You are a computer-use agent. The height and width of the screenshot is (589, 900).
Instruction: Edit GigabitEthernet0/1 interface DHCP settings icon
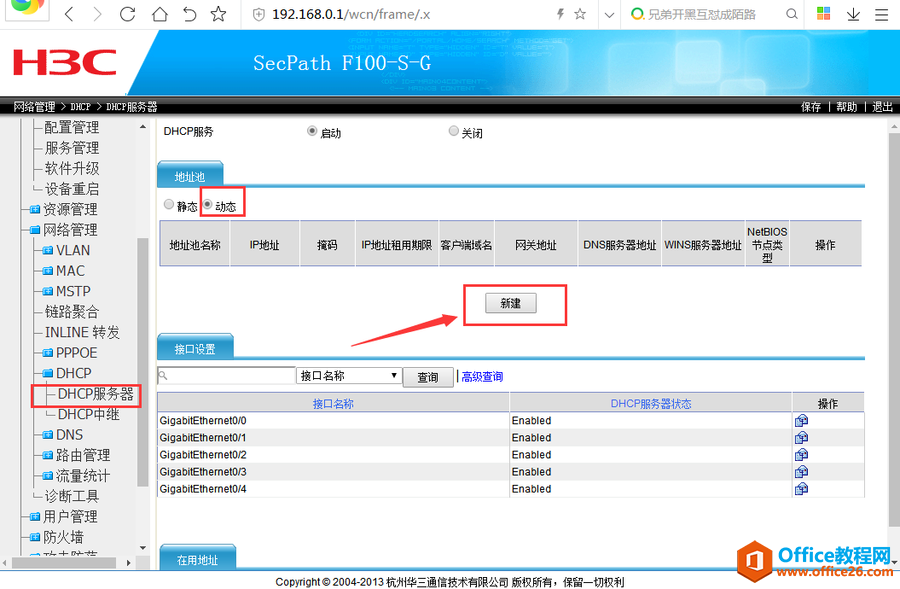pyautogui.click(x=801, y=438)
